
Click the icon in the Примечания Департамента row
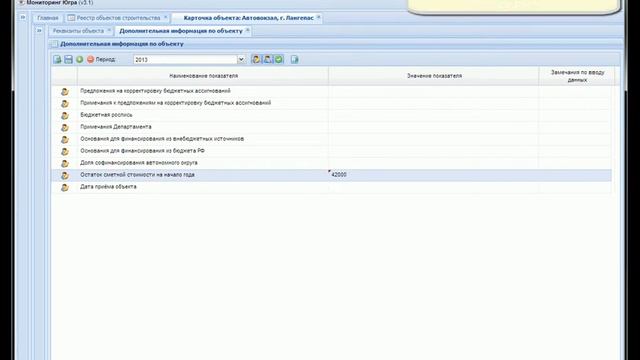coord(64,127)
